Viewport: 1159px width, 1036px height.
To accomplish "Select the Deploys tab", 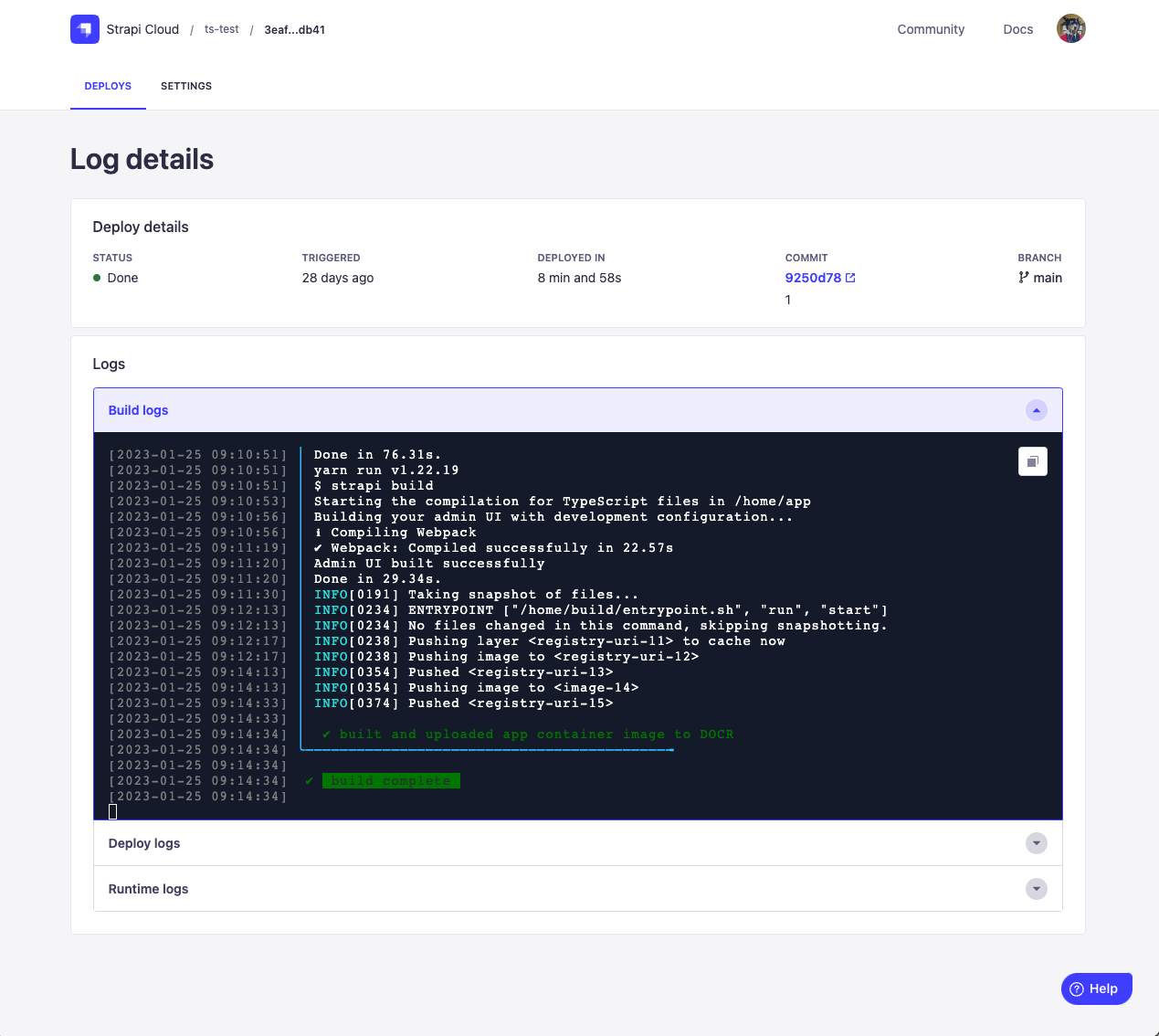I will (x=108, y=86).
